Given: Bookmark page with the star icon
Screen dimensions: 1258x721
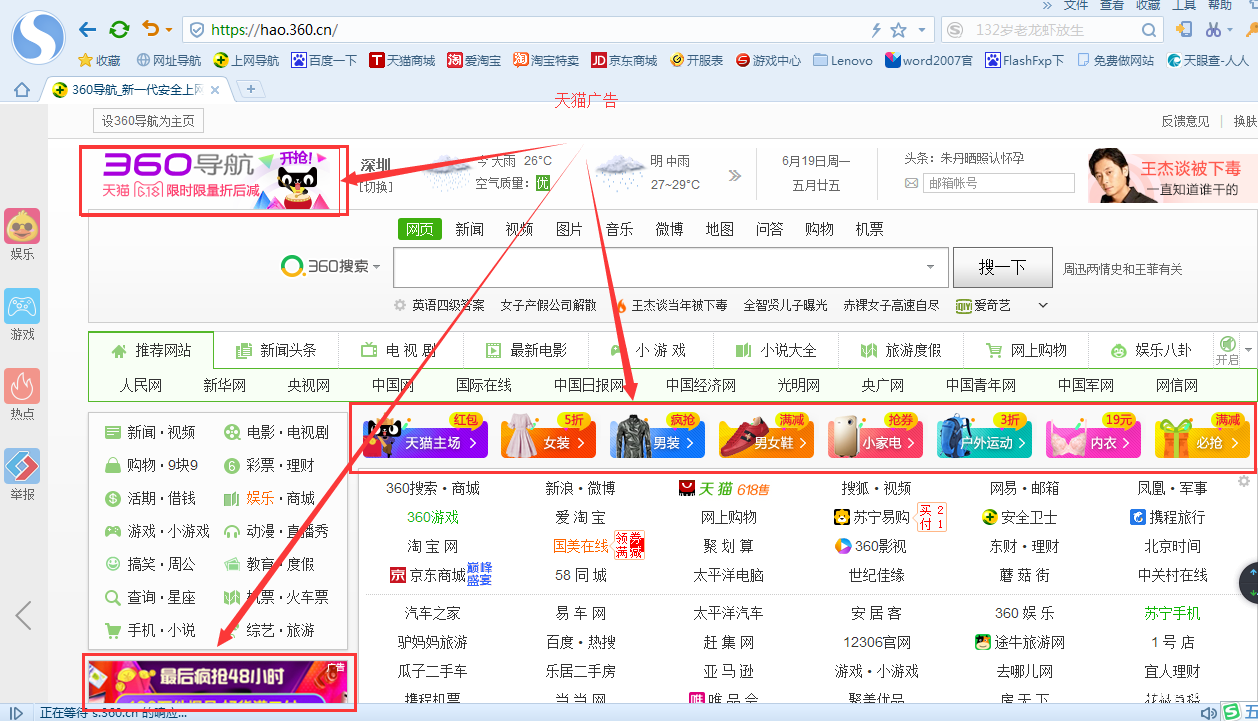Looking at the screenshot, I should tap(898, 30).
